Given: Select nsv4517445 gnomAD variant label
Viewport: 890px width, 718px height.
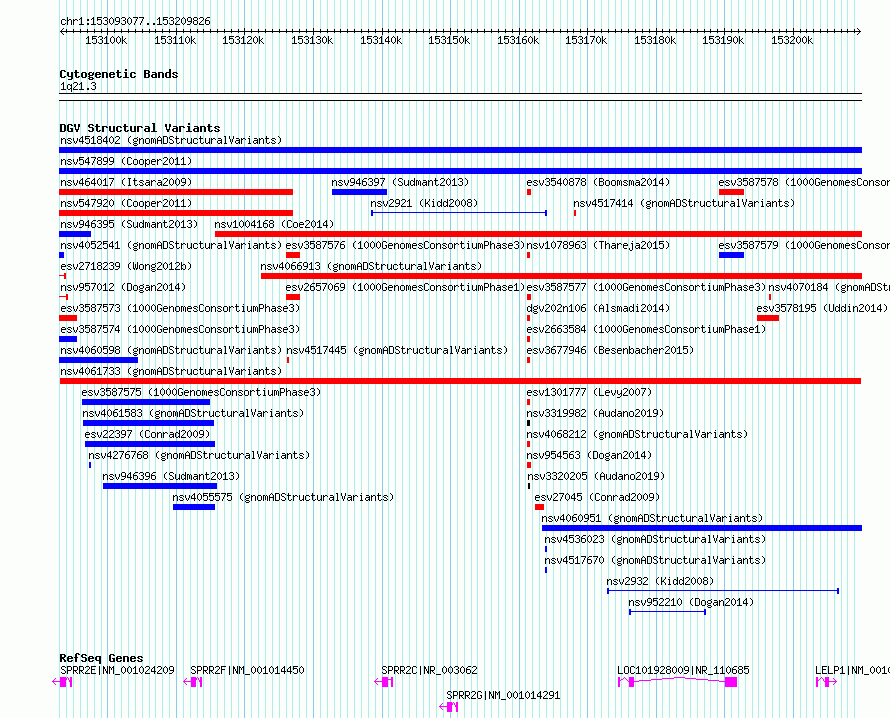Looking at the screenshot, I should [397, 350].
